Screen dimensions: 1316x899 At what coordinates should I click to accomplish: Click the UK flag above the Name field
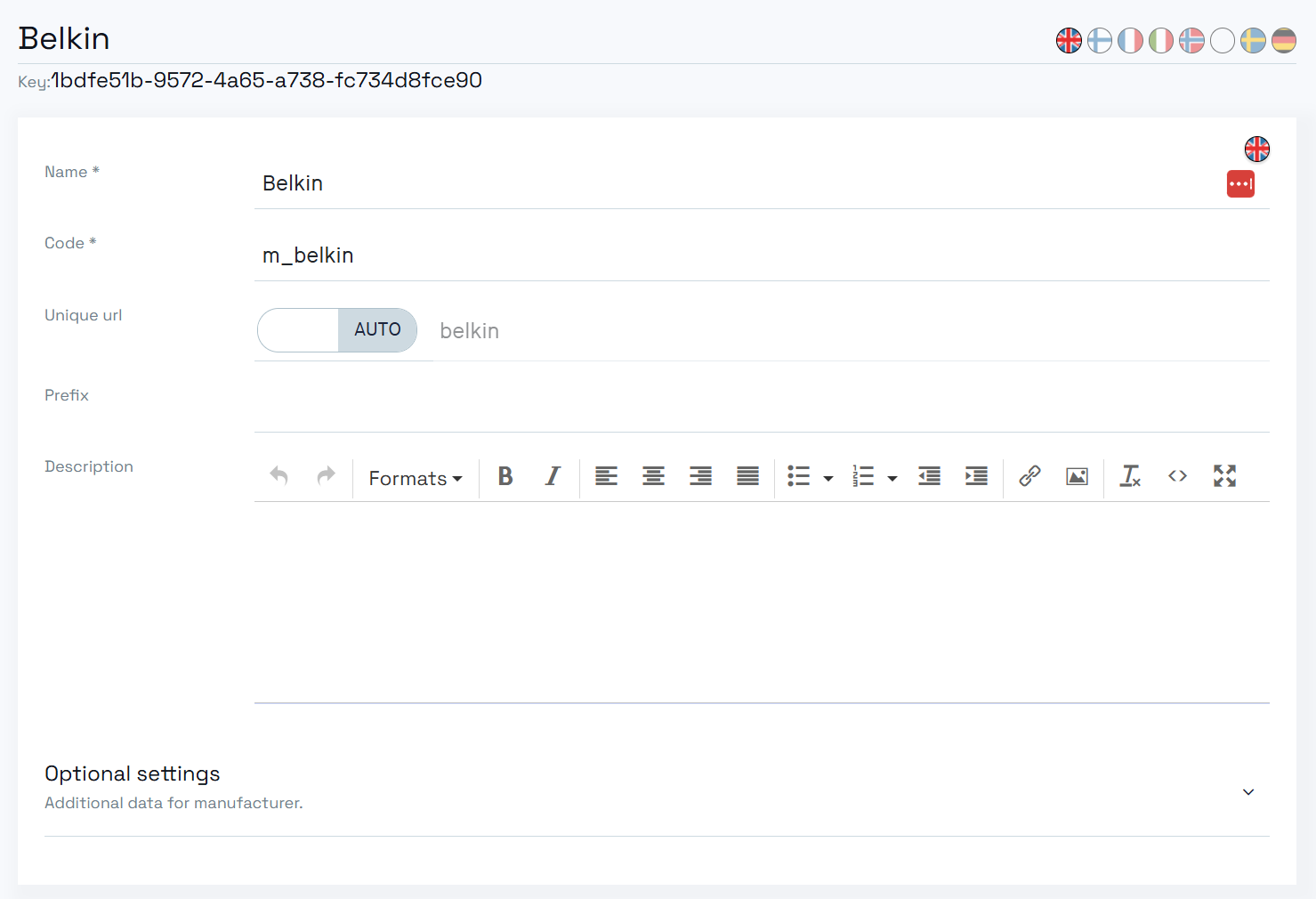1257,149
